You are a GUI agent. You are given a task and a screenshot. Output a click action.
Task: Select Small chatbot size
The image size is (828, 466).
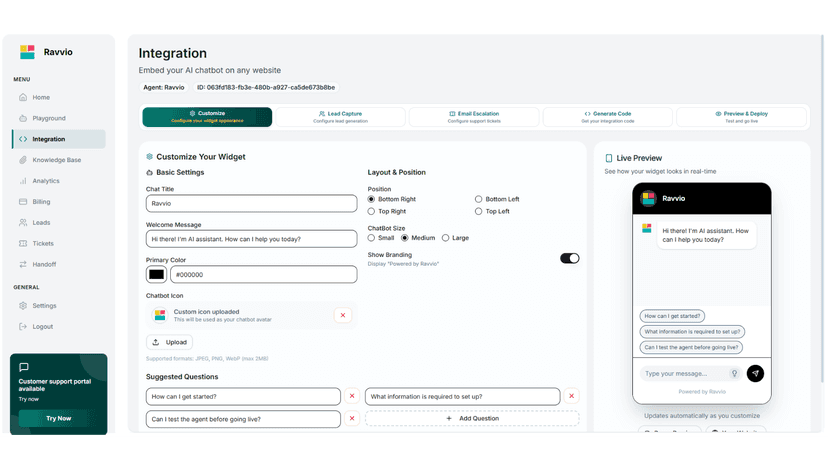point(371,238)
